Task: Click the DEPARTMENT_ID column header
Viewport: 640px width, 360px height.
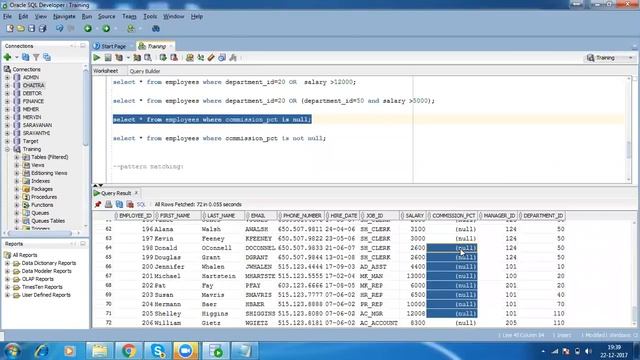Action: tap(542, 216)
